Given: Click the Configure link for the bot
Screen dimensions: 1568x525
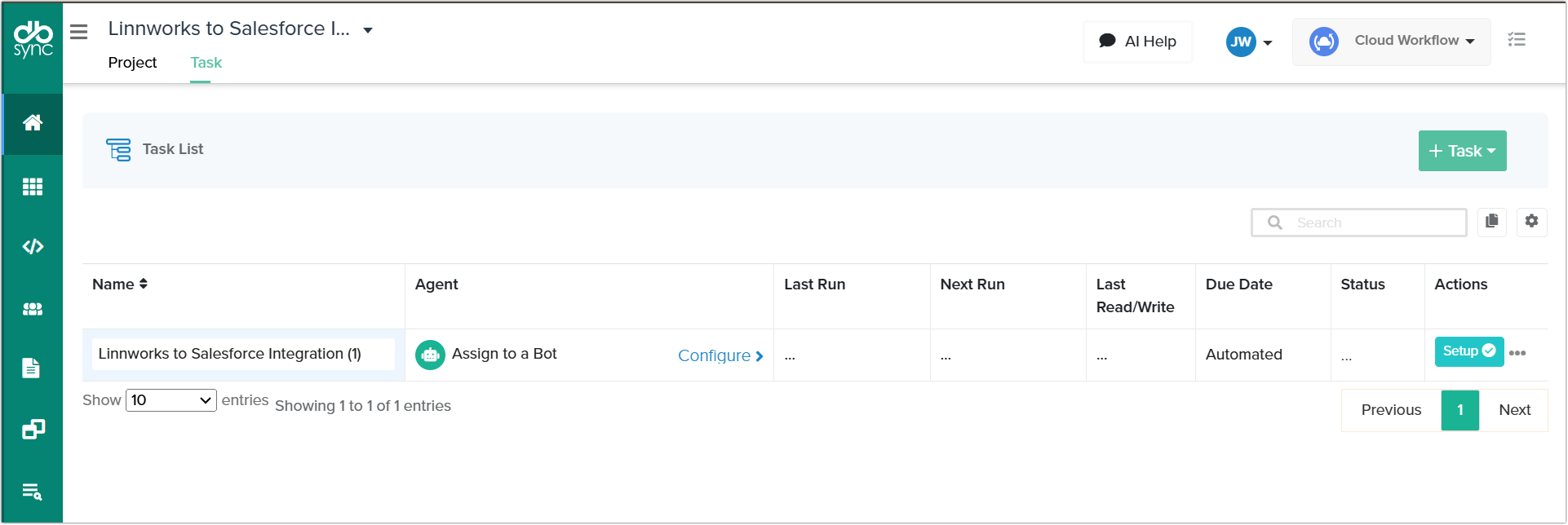Looking at the screenshot, I should pos(720,355).
